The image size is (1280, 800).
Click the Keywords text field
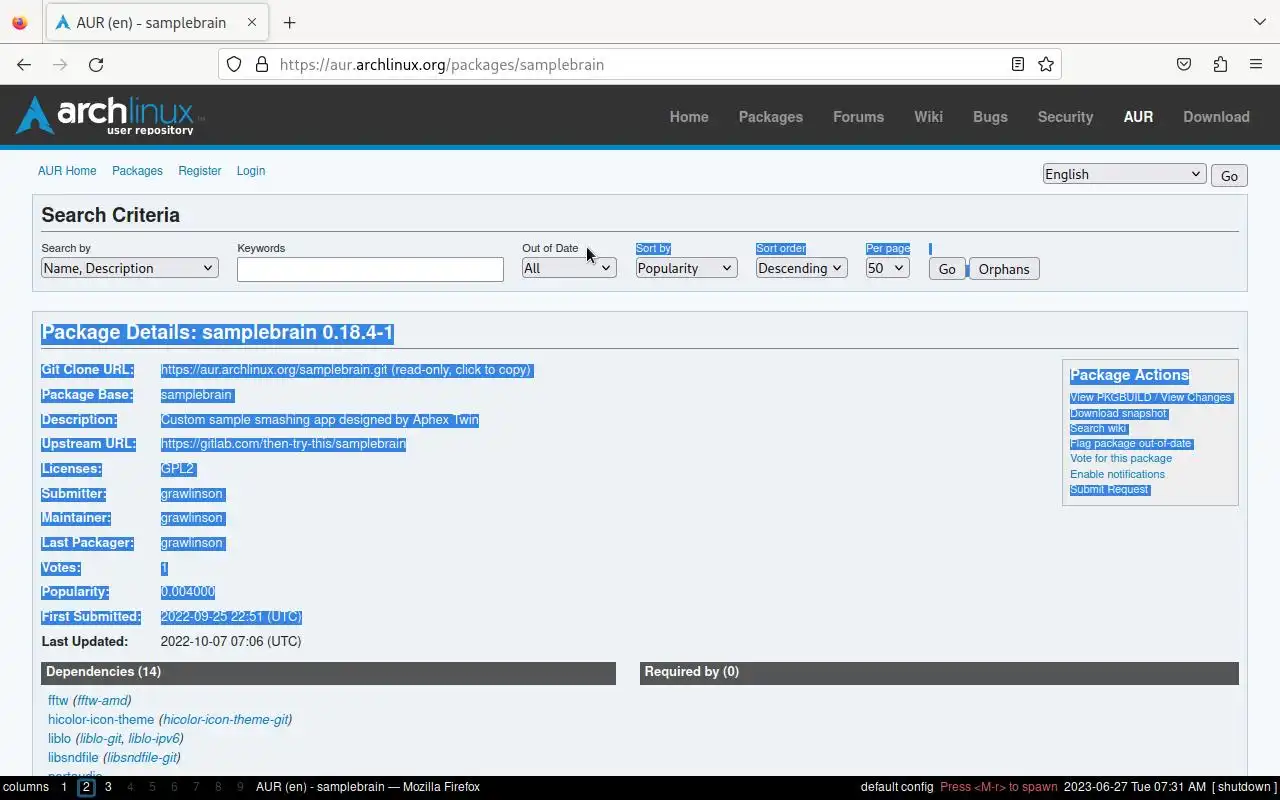click(x=370, y=269)
